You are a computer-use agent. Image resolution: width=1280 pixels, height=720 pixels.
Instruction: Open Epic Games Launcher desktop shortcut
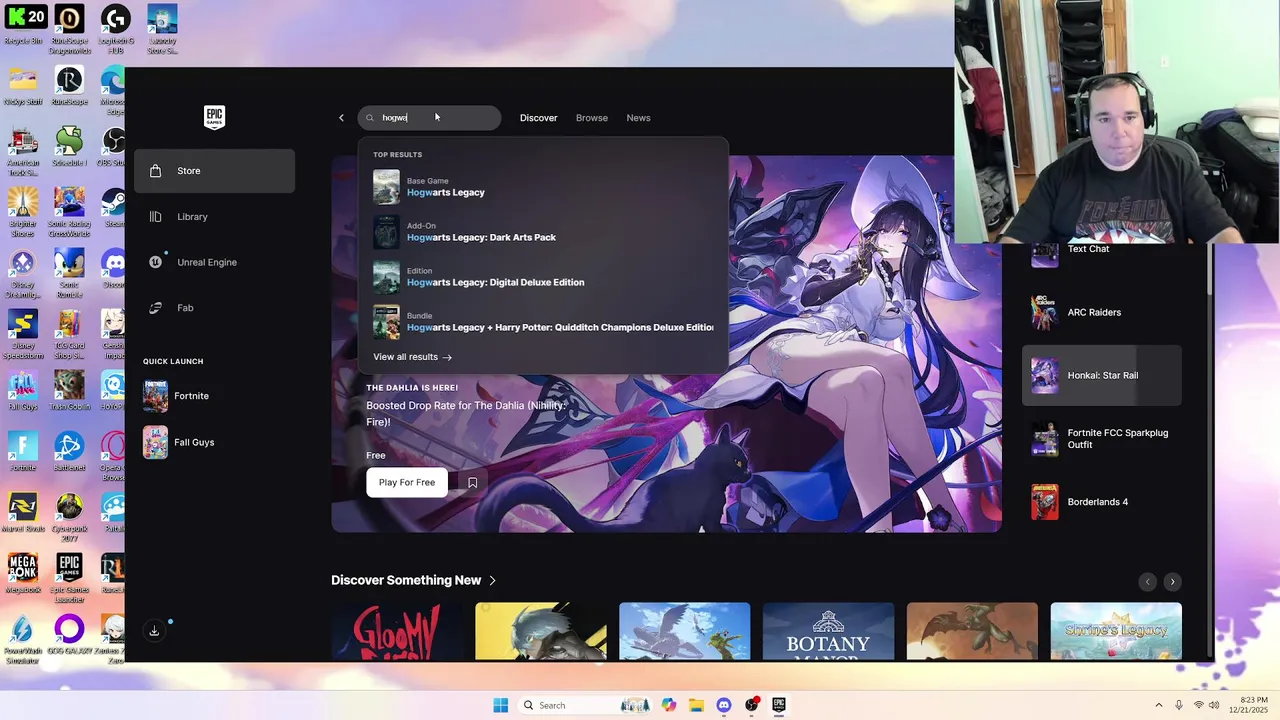click(69, 579)
